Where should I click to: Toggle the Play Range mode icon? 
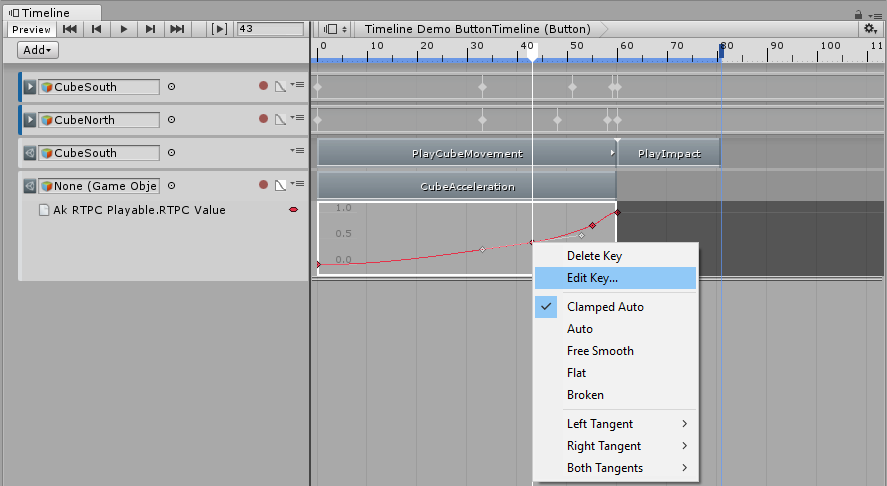pos(221,29)
